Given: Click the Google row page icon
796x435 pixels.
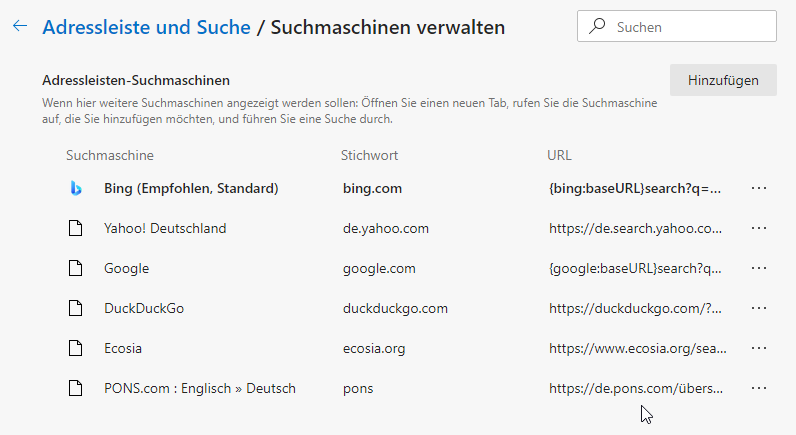Looking at the screenshot, I should click(76, 269).
